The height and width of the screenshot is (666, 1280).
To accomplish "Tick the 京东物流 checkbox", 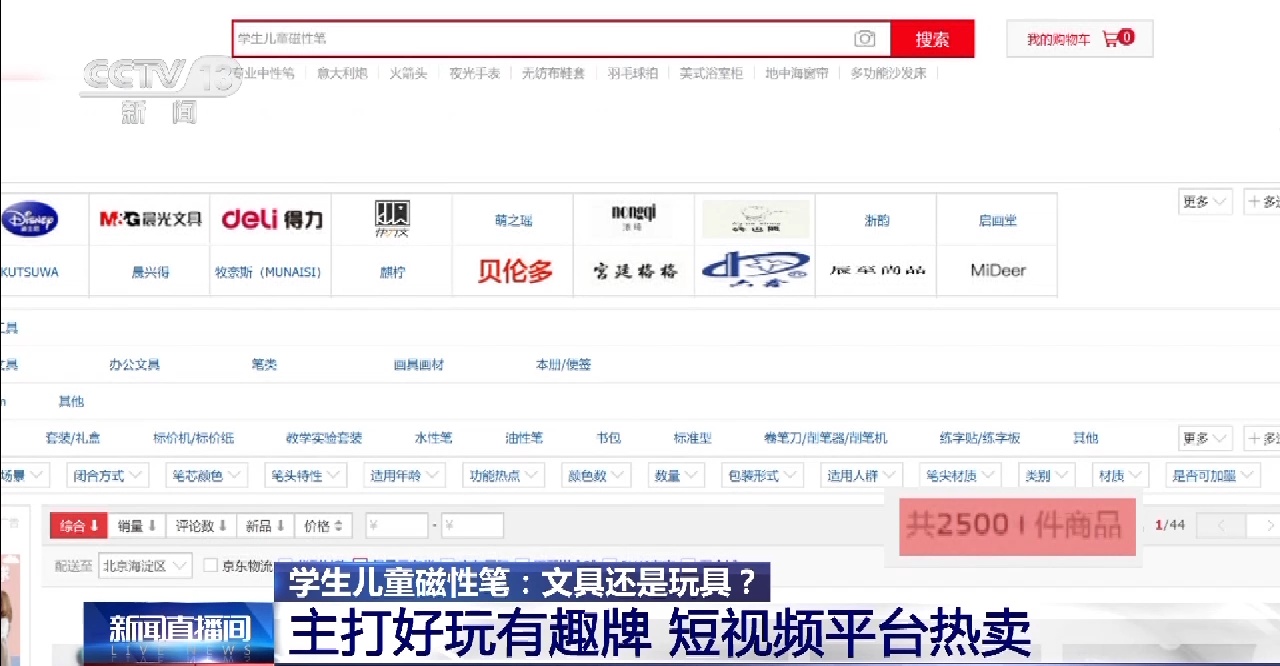I will pos(210,565).
